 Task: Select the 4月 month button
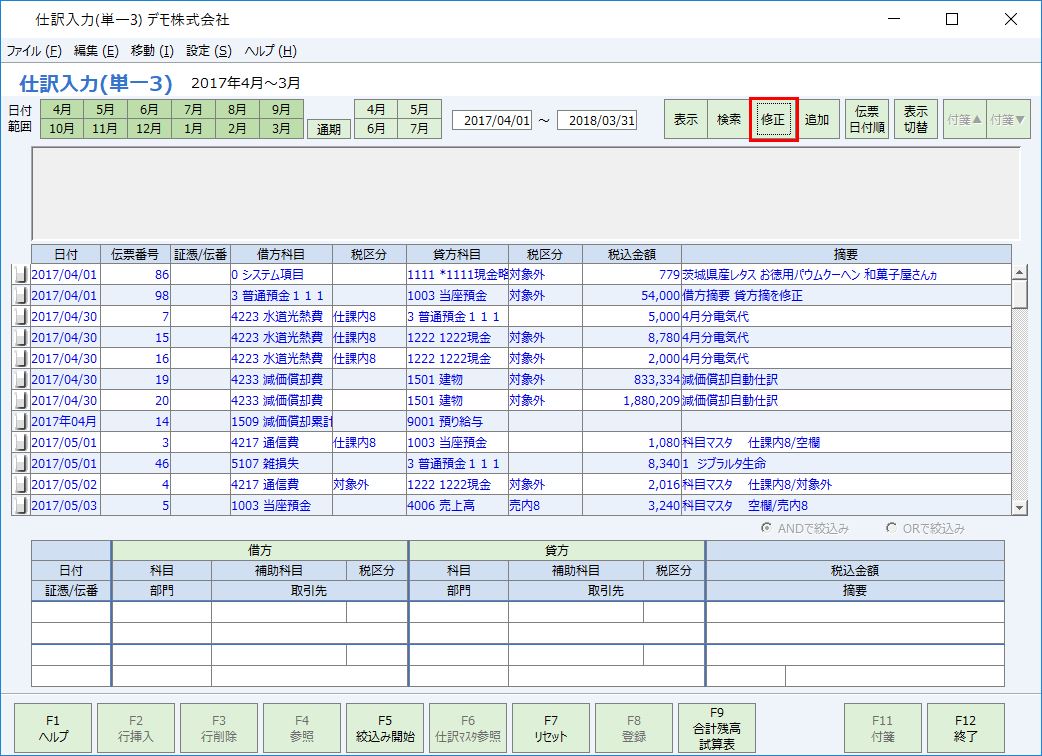click(x=60, y=108)
